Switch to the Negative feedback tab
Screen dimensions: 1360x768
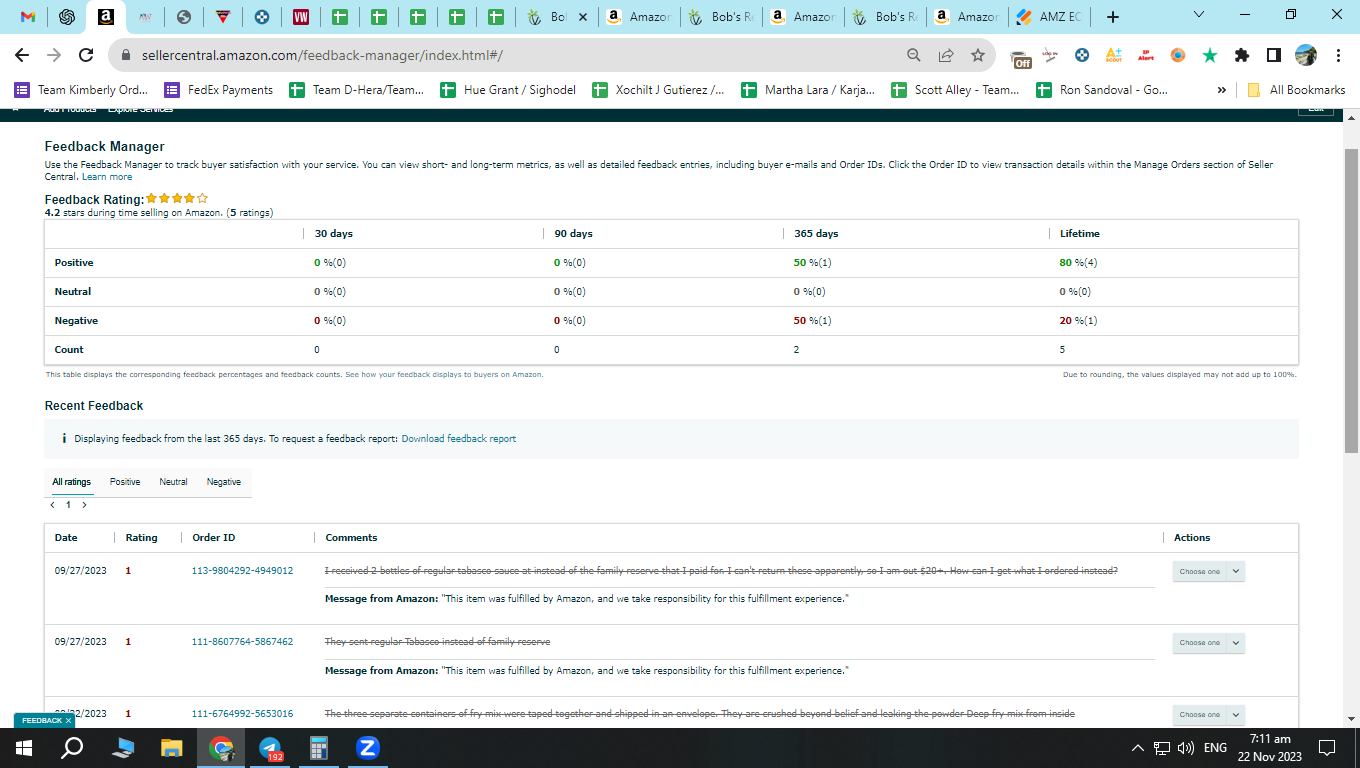click(224, 482)
